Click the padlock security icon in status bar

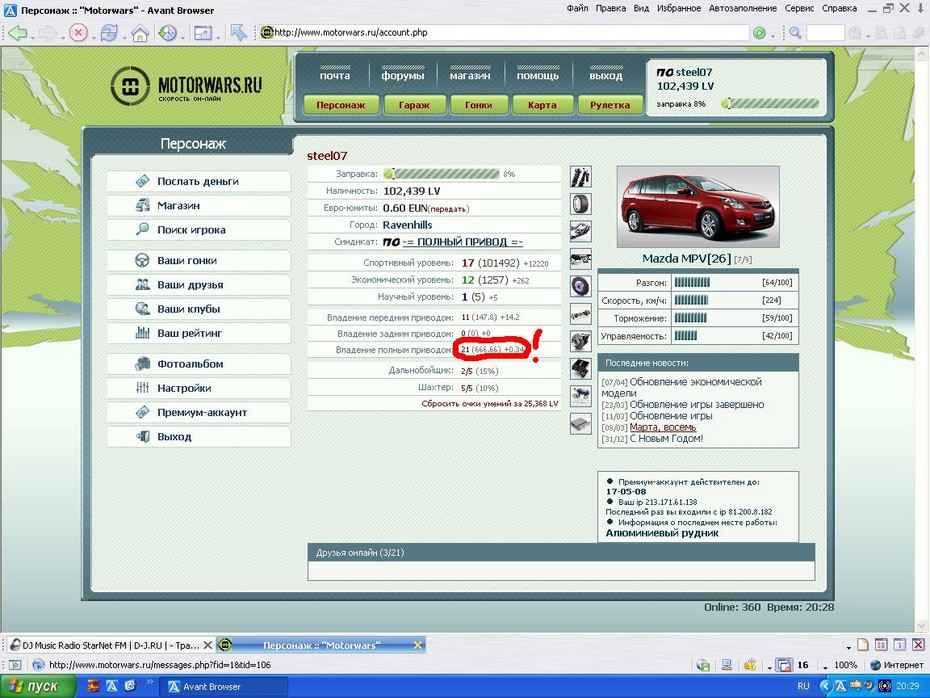click(750, 665)
